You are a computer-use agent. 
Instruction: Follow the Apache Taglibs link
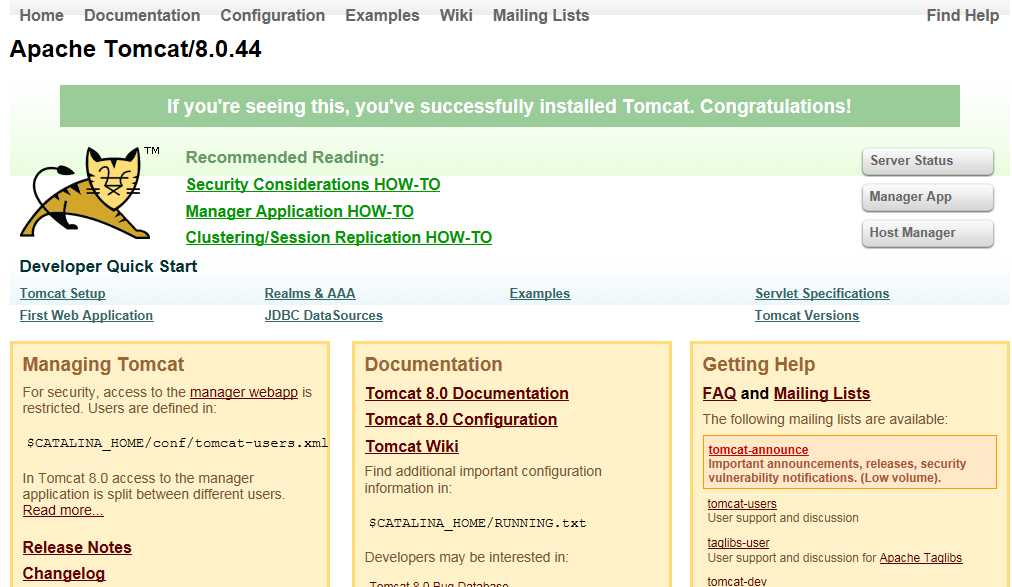(920, 558)
